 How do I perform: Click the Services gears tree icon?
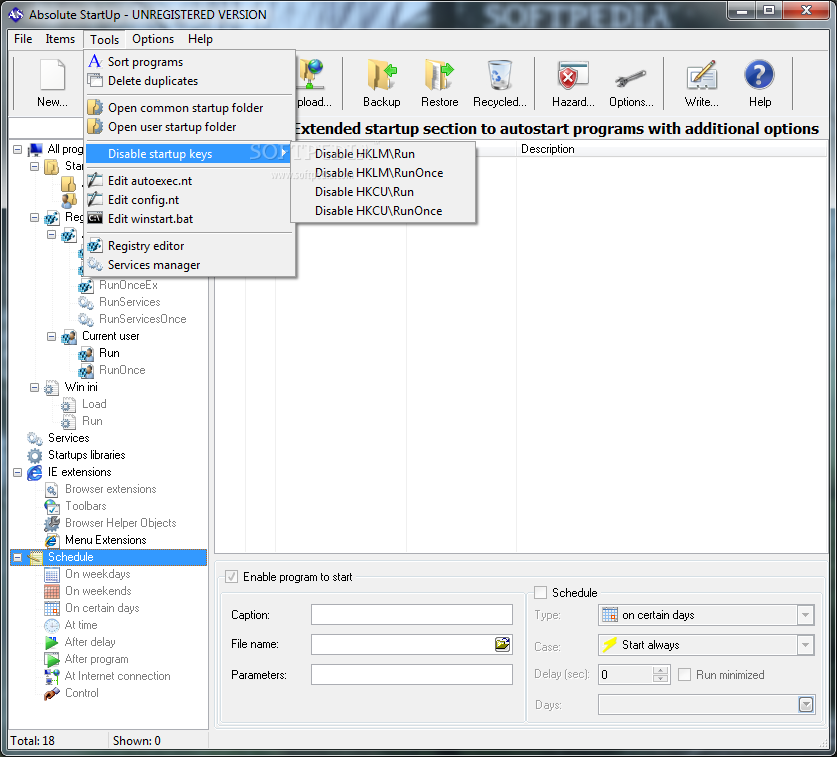tap(35, 438)
